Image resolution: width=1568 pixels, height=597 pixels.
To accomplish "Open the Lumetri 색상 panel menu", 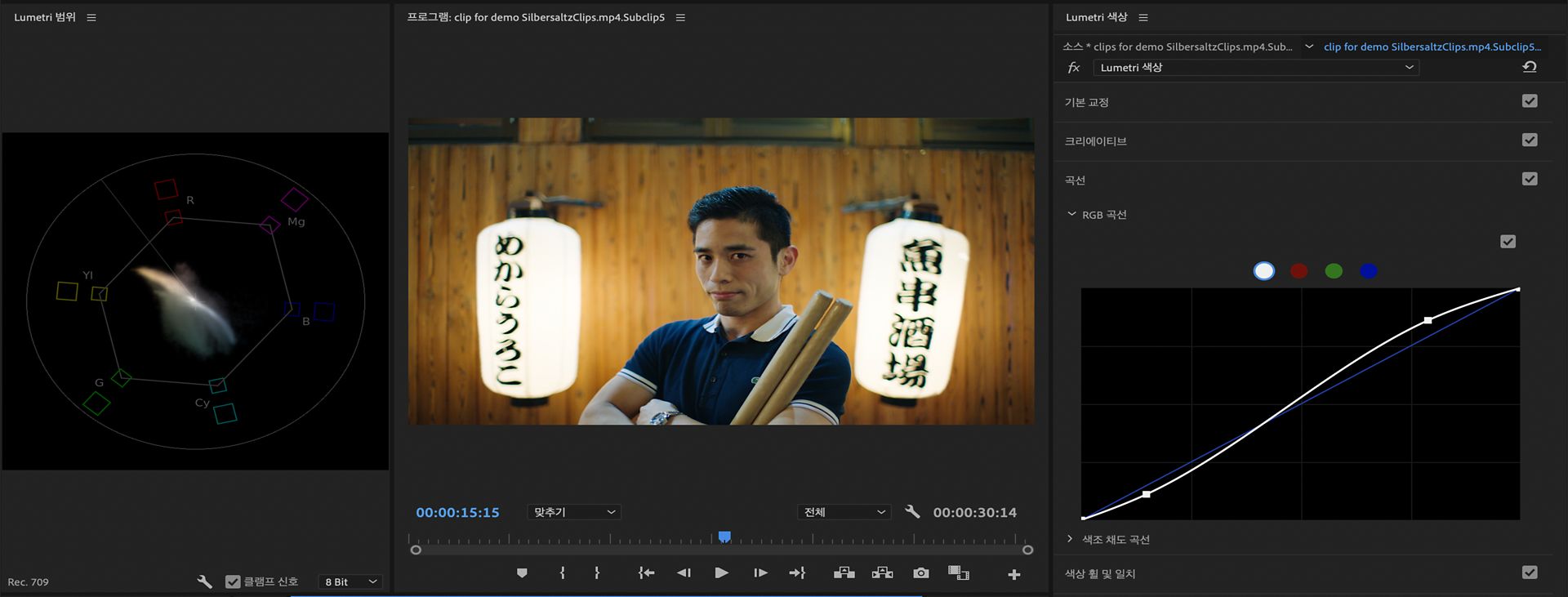I will (x=1143, y=17).
